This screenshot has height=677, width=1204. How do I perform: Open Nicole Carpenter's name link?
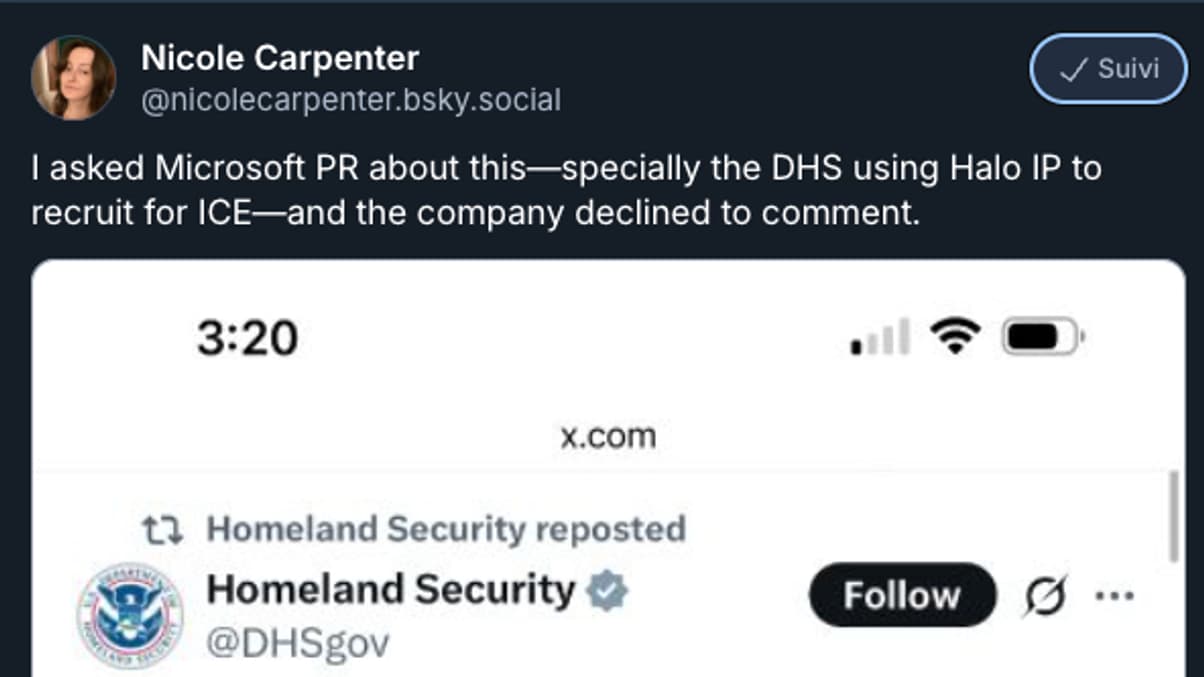point(280,57)
